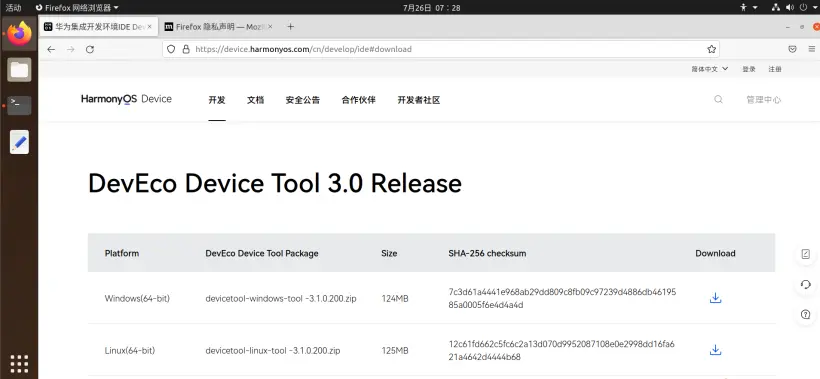Reload the current page
The image size is (820, 379).
[x=90, y=49]
